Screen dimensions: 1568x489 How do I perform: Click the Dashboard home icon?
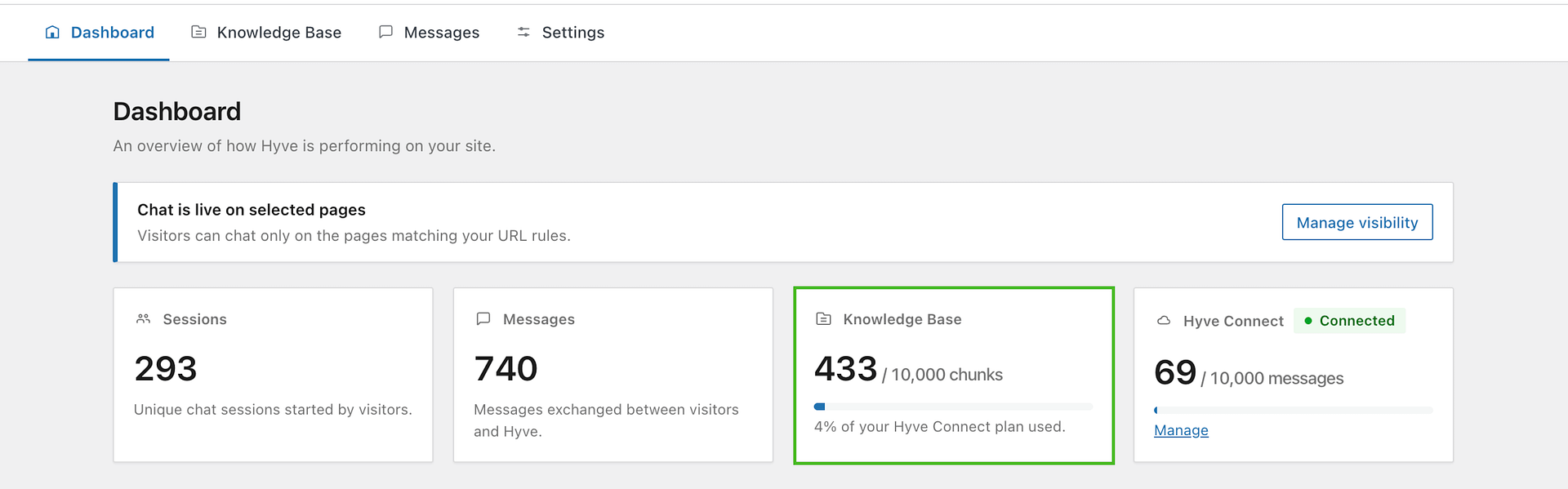pos(52,33)
